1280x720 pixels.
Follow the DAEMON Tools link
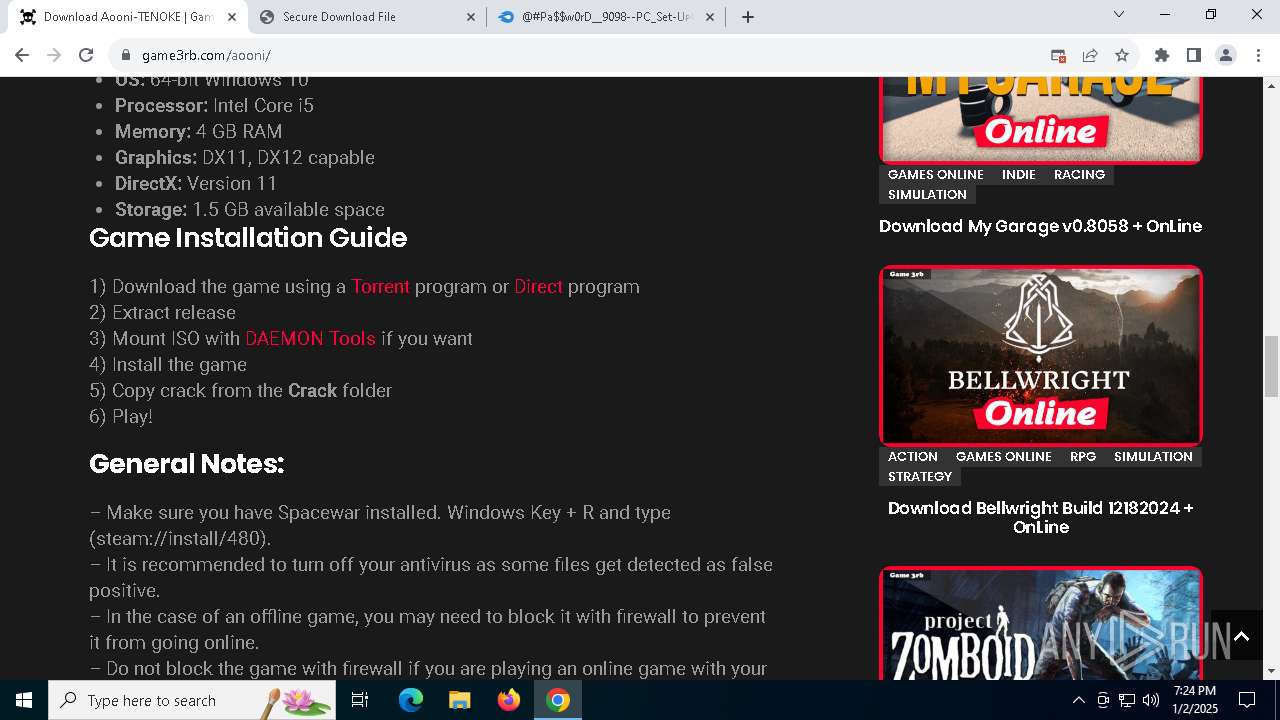[x=310, y=338]
